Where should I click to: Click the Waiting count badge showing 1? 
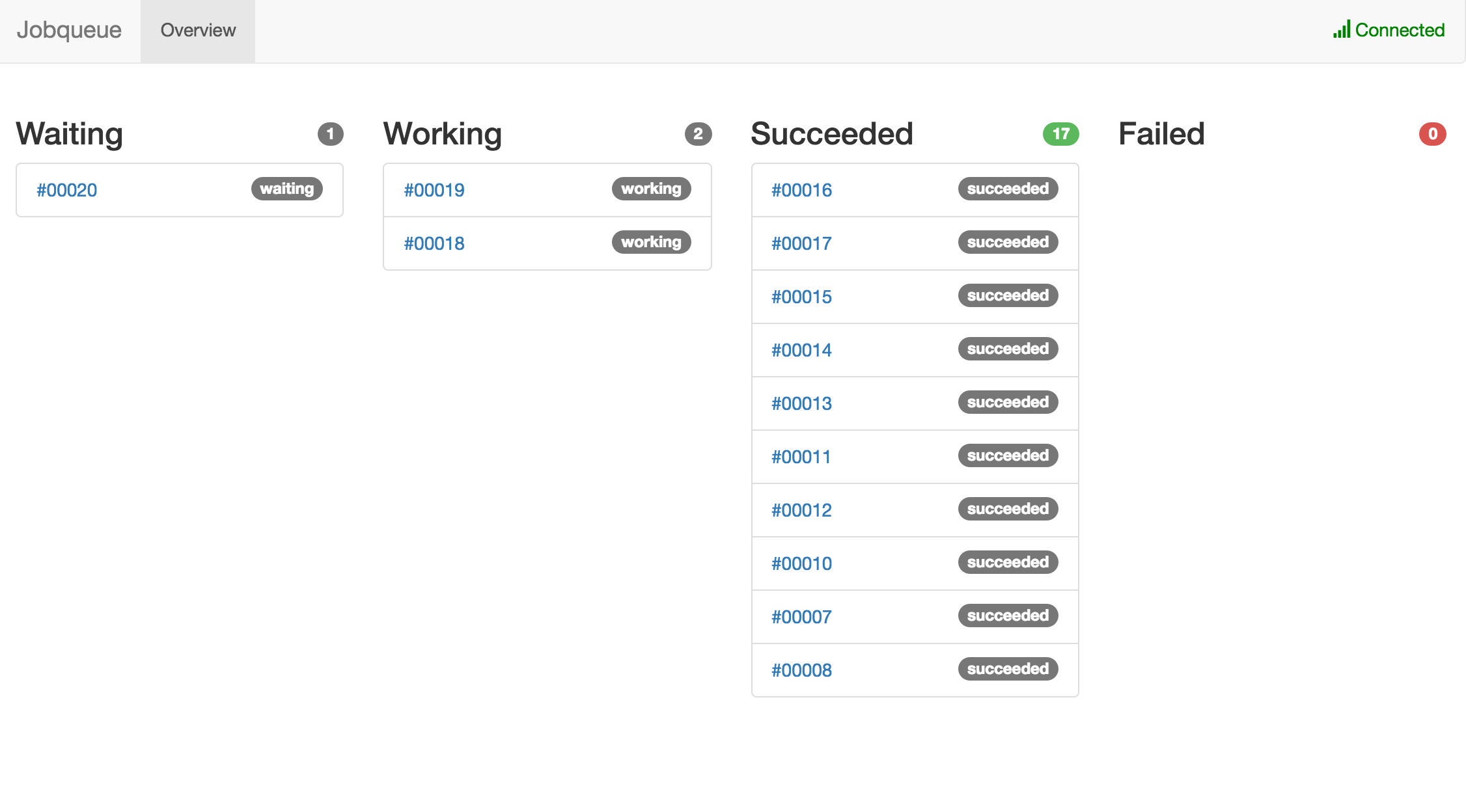point(331,133)
